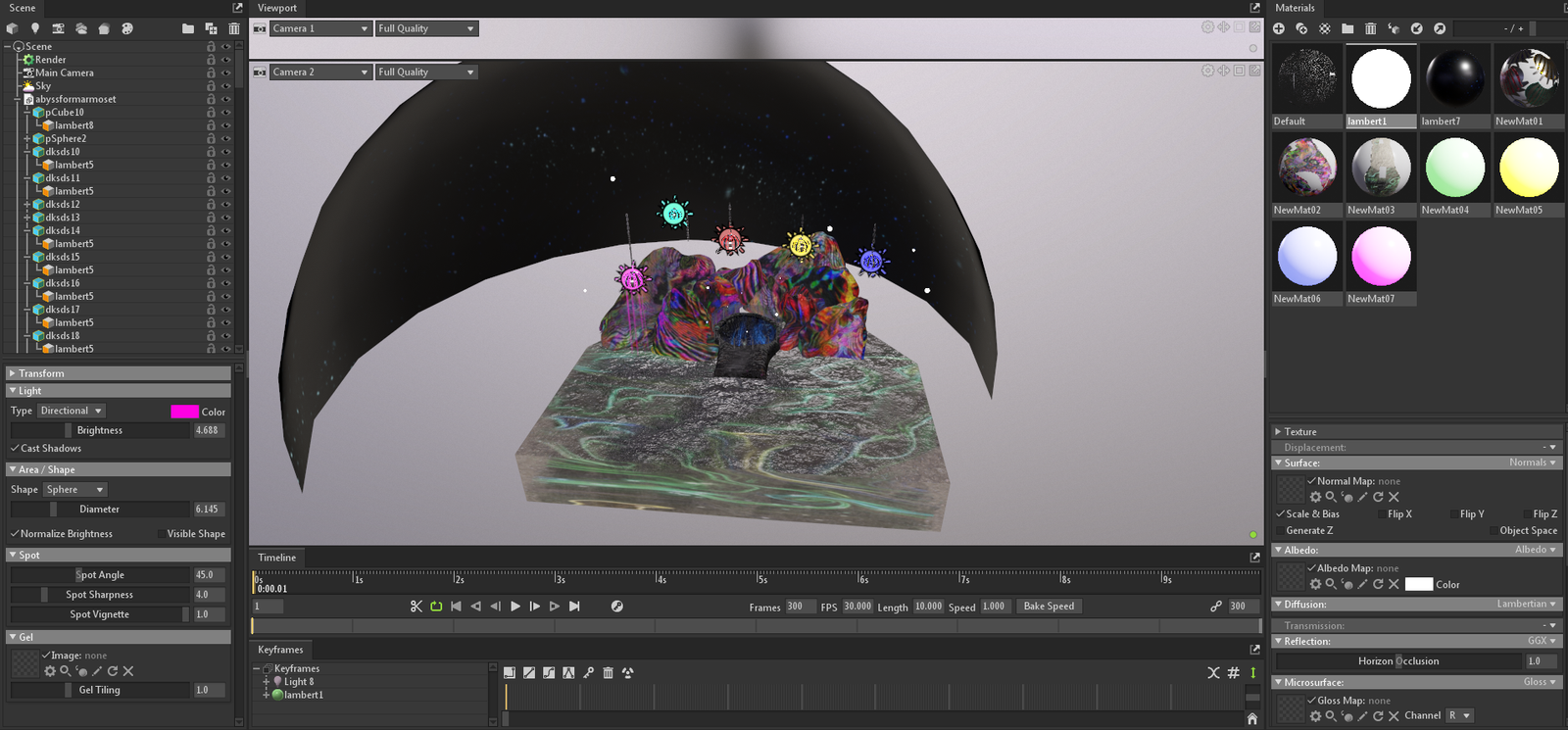Viewport: 1568px width, 730px height.
Task: Click the add camera icon in Scene toolbar
Action: point(58,28)
